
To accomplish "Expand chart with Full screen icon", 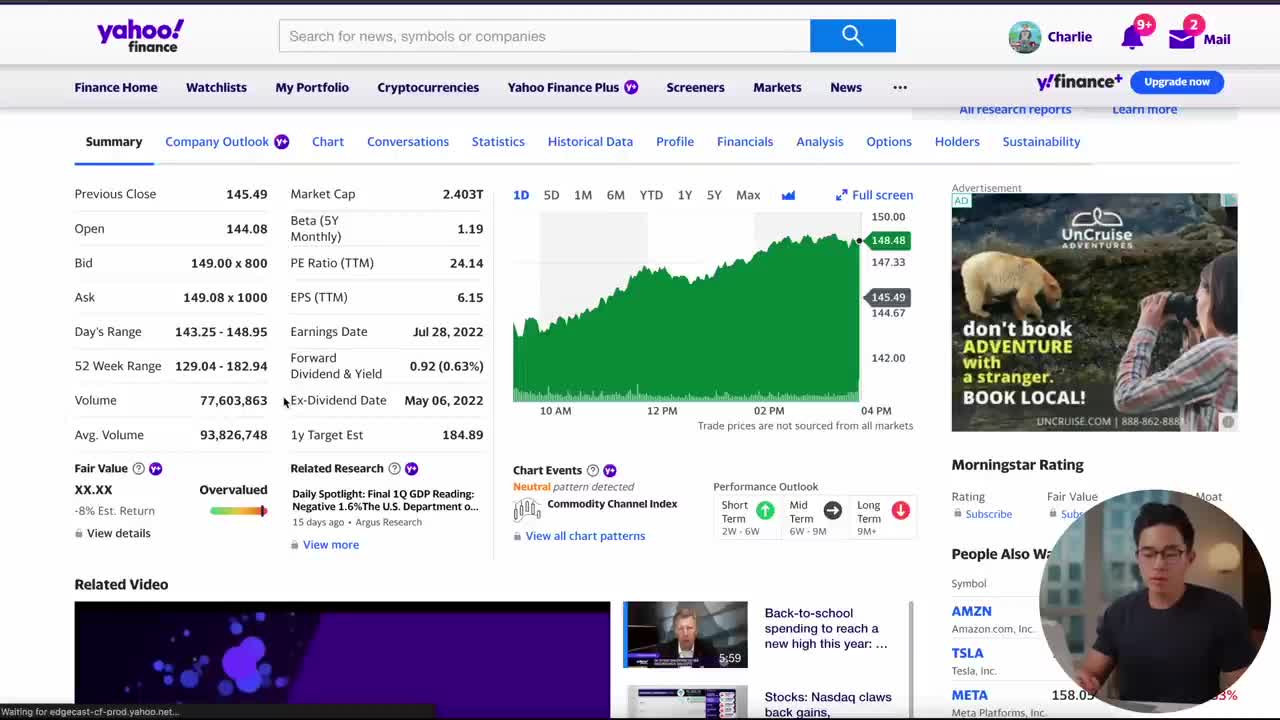I will 841,195.
